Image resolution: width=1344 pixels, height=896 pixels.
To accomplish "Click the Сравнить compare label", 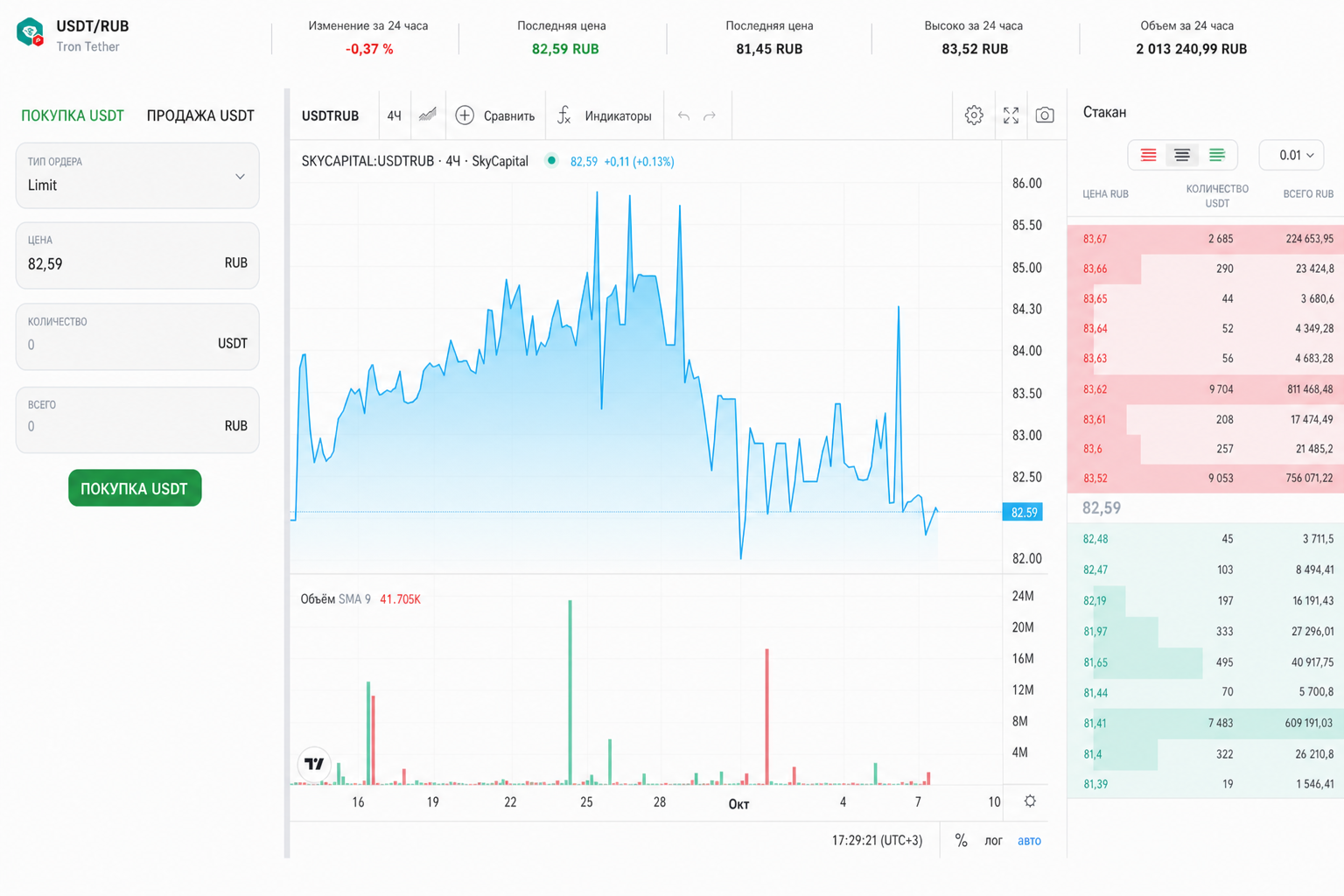I will pos(509,115).
